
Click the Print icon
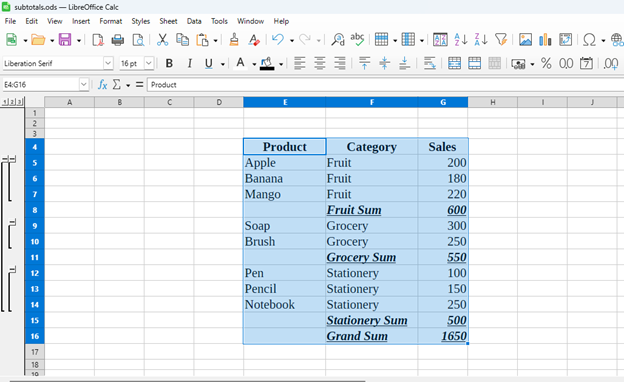[x=118, y=40]
